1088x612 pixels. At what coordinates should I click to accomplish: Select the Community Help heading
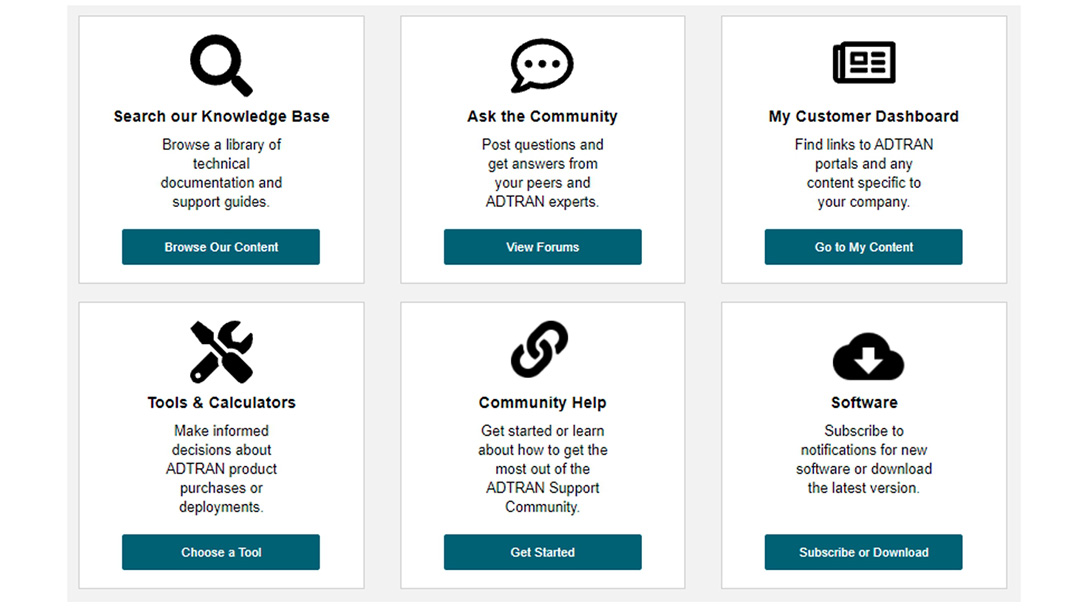(x=542, y=402)
